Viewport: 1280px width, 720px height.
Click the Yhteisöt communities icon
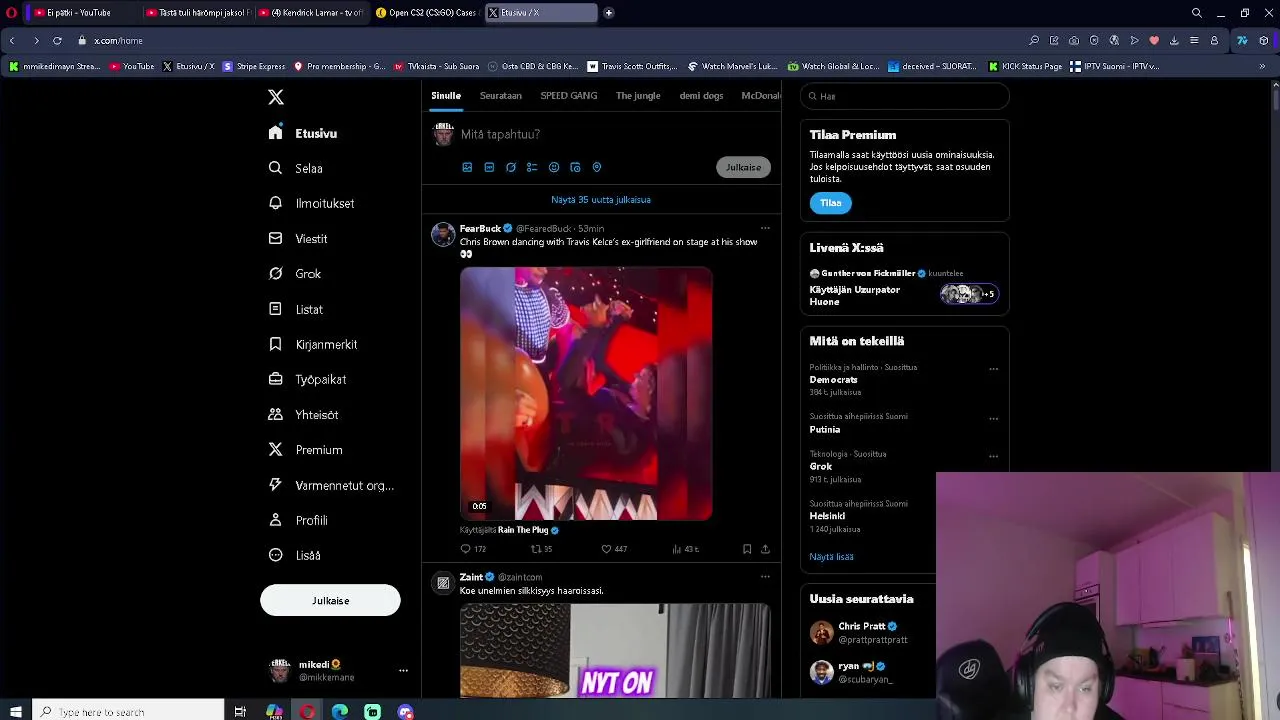click(275, 414)
